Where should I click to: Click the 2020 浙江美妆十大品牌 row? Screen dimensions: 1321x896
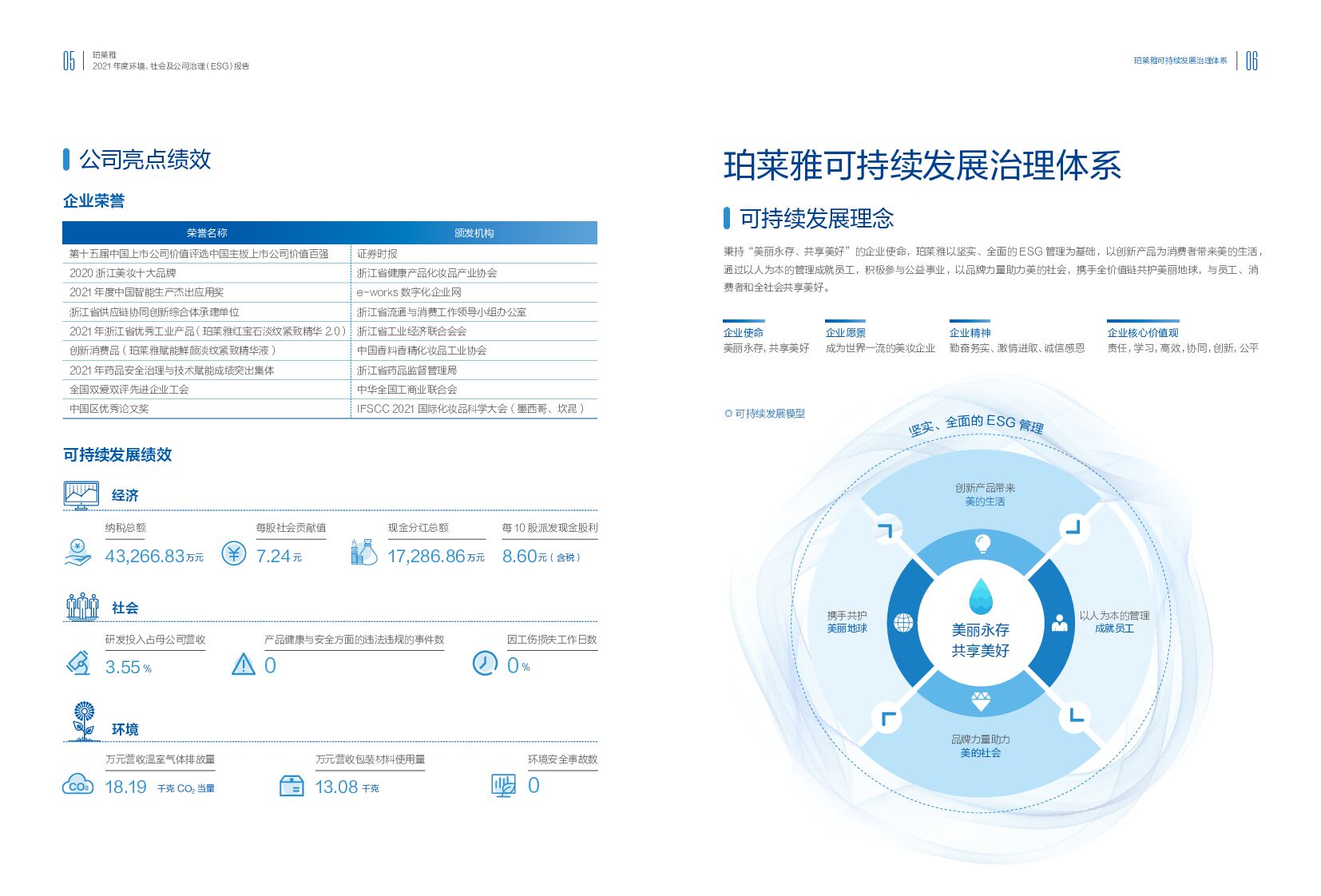click(x=330, y=273)
